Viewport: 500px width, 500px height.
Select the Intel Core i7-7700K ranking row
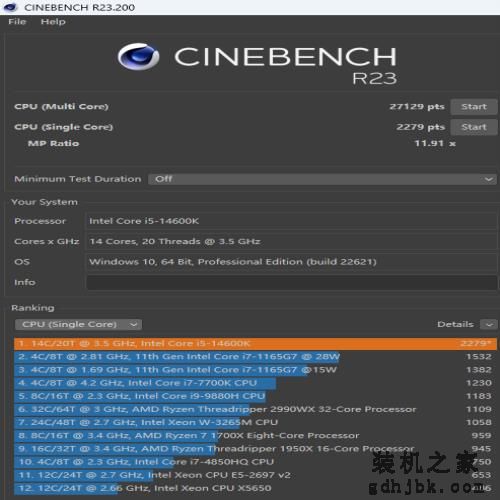[256, 383]
